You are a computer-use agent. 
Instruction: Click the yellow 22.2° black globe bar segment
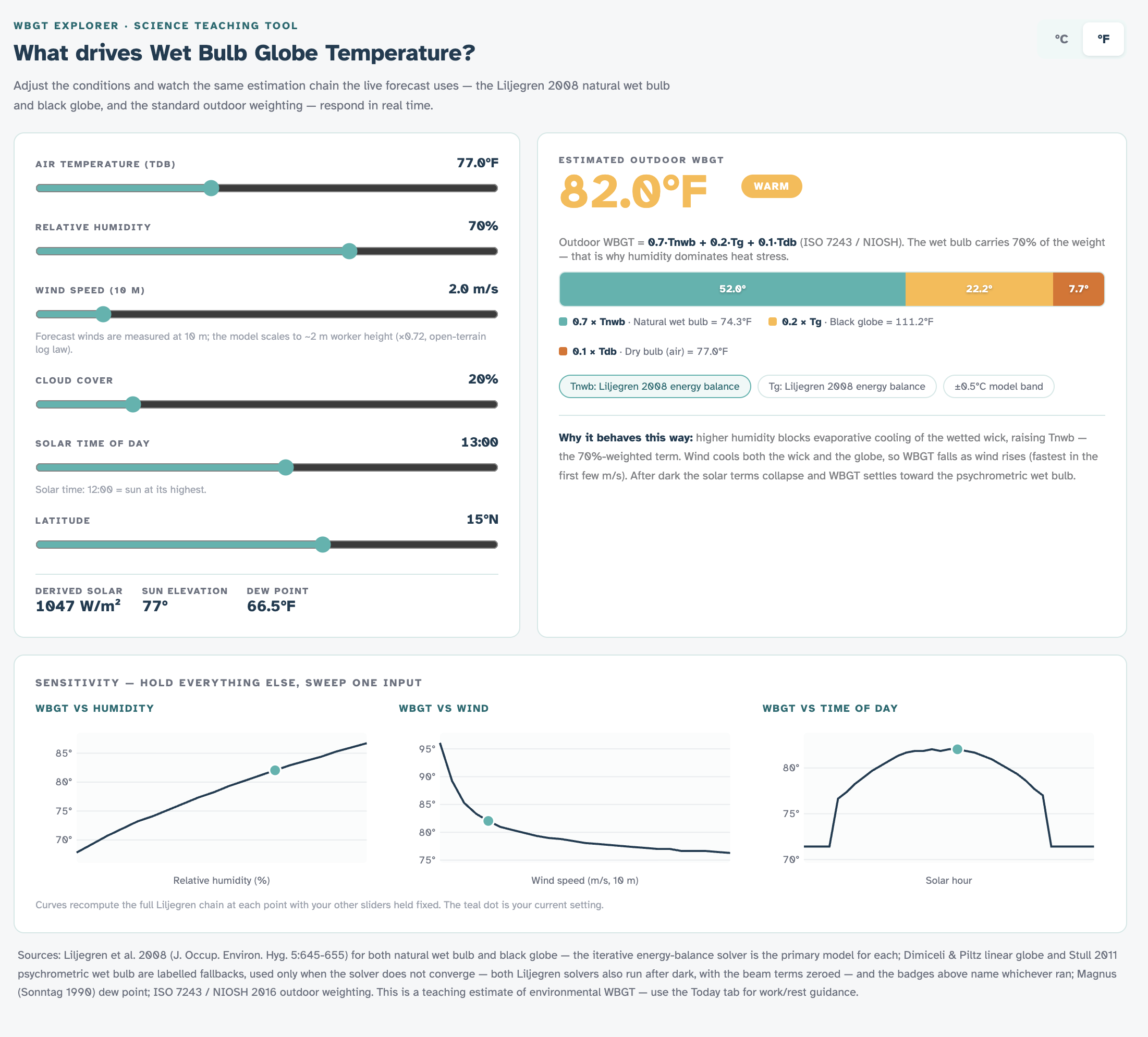[979, 289]
